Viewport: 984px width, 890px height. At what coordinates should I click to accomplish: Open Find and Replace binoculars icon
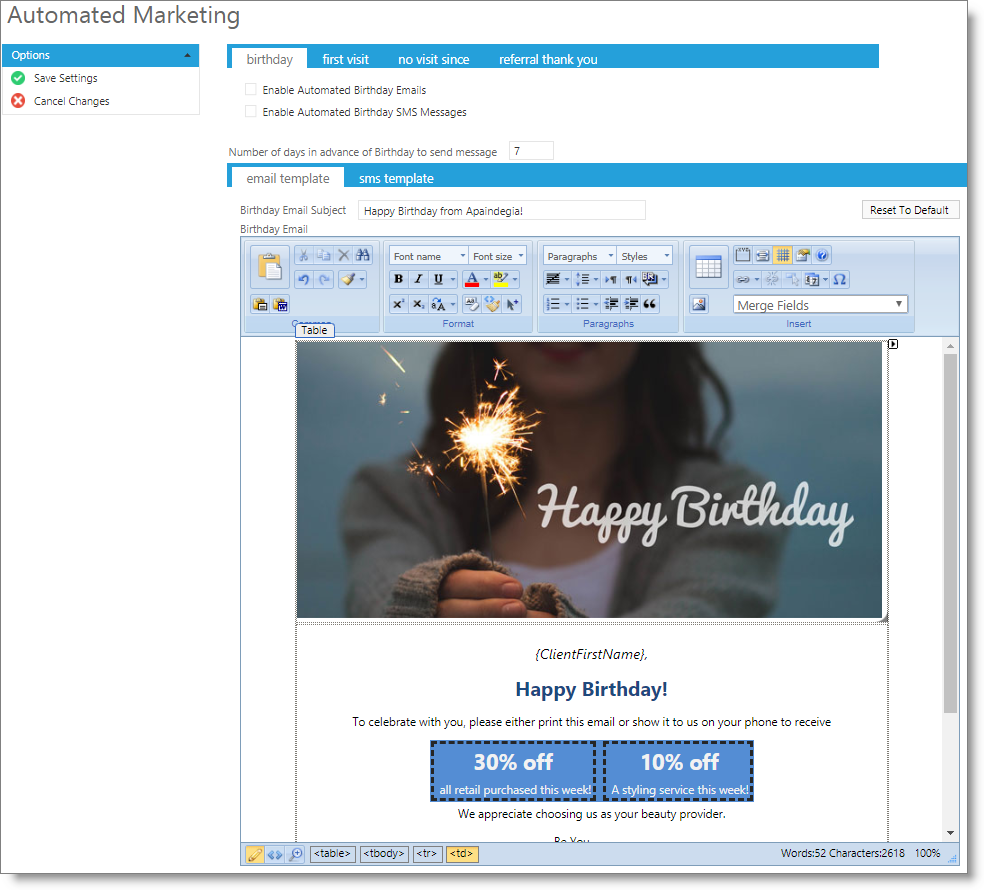[x=363, y=255]
